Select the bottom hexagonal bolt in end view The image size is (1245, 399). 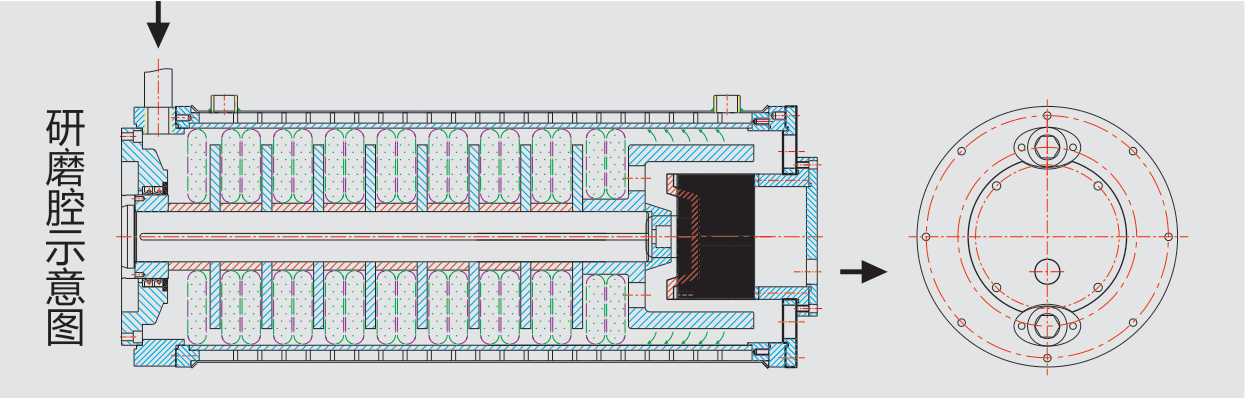point(1047,324)
